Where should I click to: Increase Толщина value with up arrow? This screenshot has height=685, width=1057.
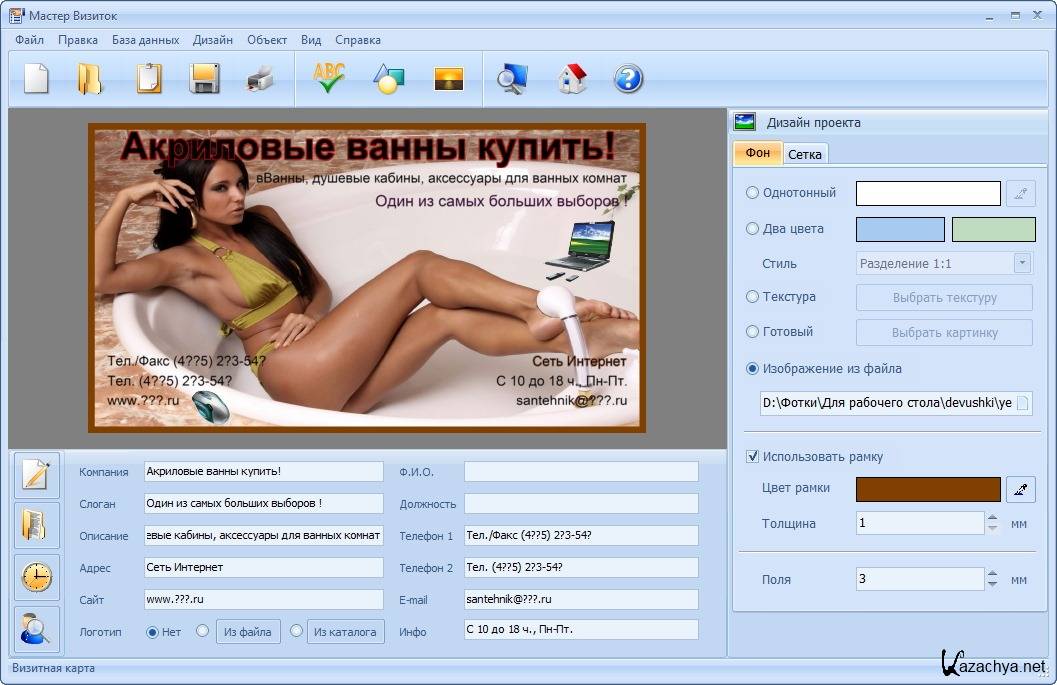pyautogui.click(x=992, y=518)
